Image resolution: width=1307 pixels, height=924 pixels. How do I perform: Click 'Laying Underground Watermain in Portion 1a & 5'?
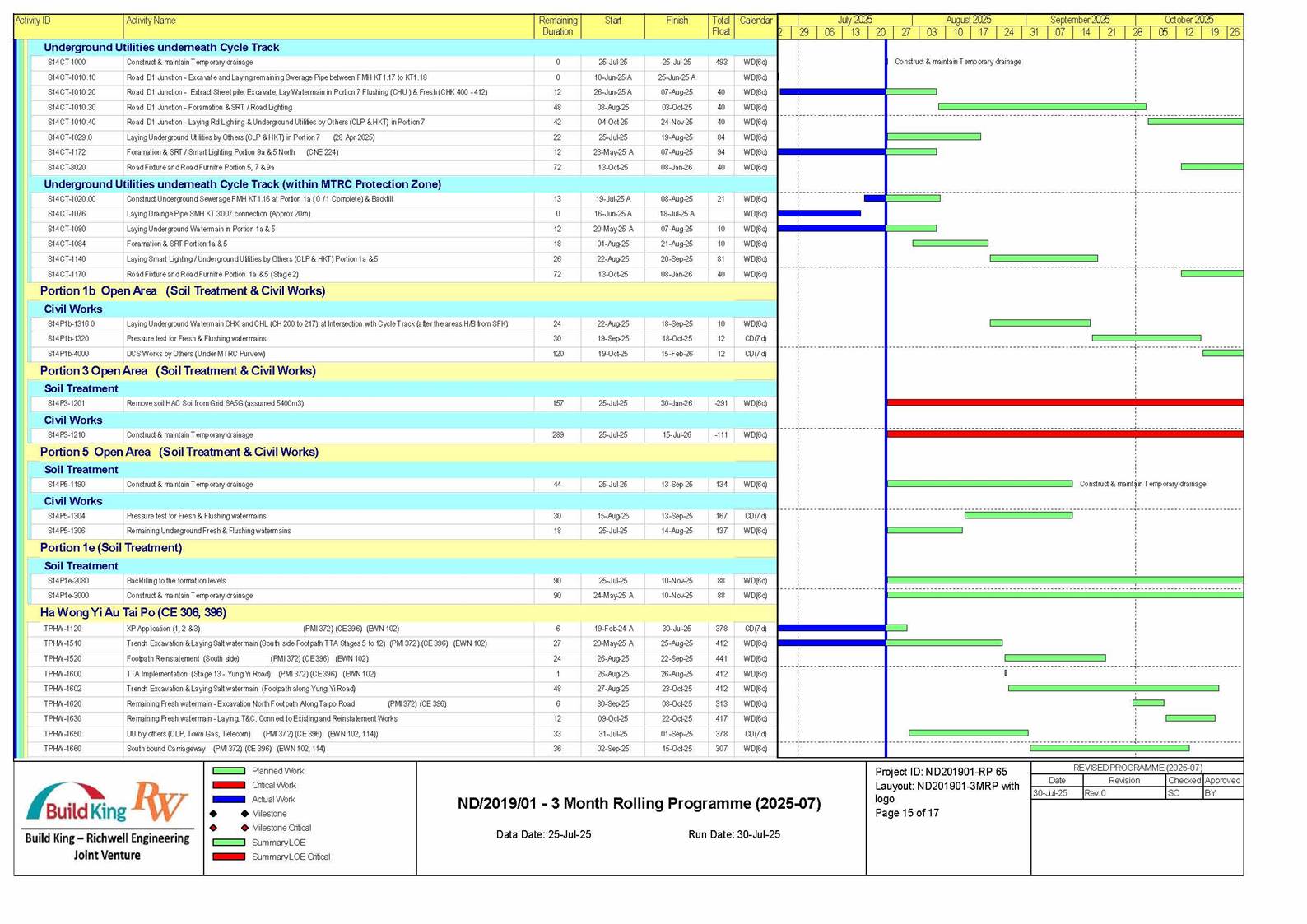[x=201, y=230]
